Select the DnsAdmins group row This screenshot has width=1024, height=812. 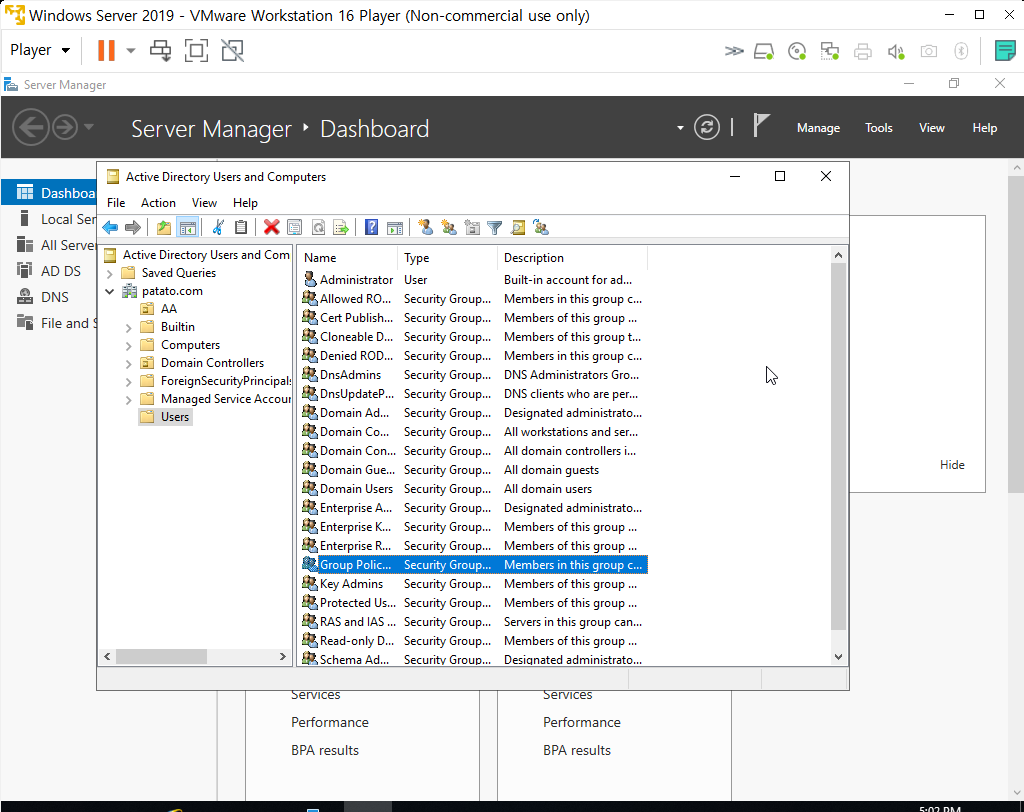(x=474, y=374)
